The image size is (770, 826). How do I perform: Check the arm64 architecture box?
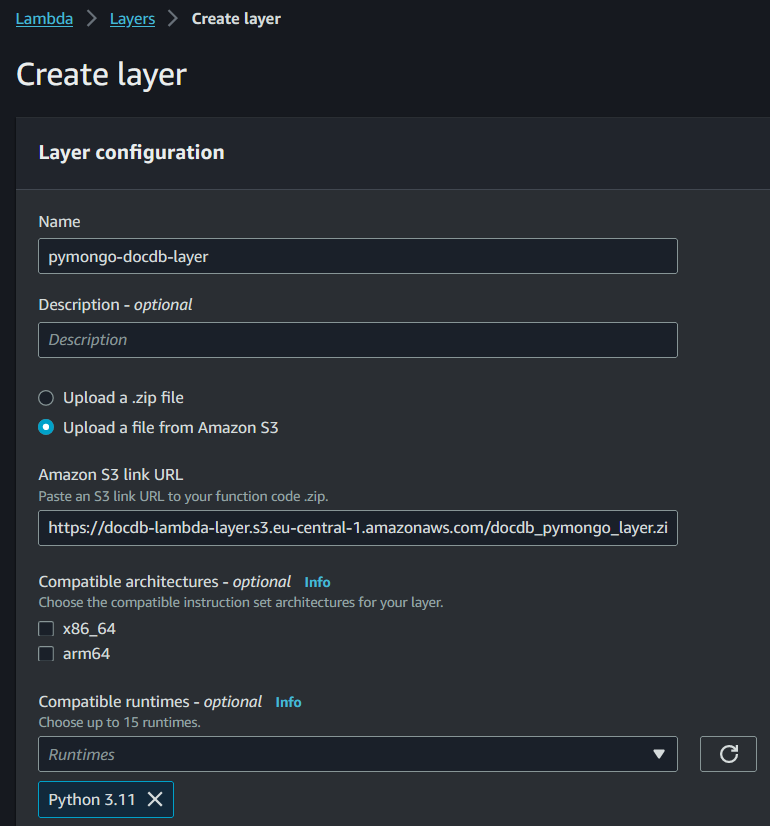(46, 654)
